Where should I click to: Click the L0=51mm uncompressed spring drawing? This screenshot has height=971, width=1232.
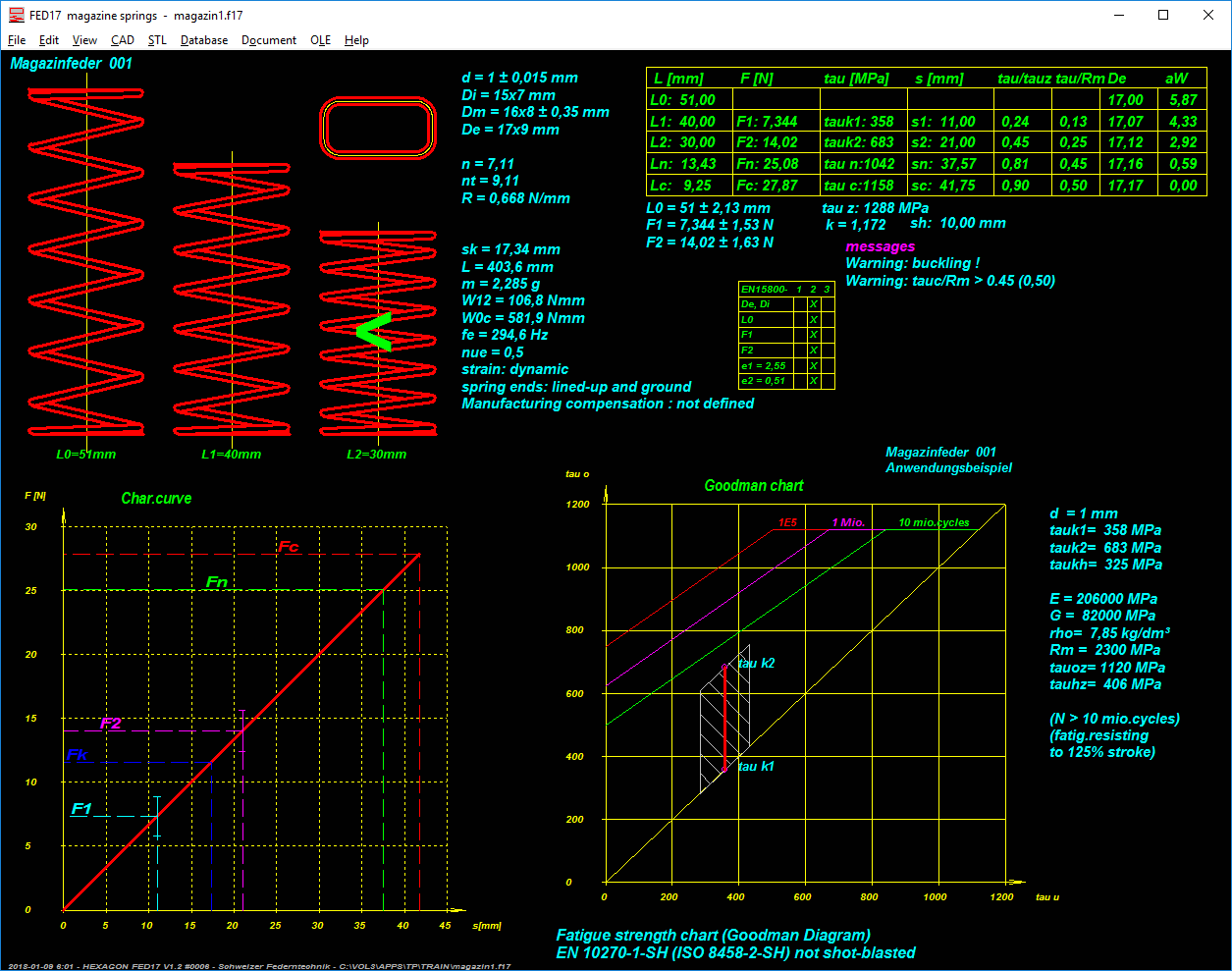tap(86, 262)
